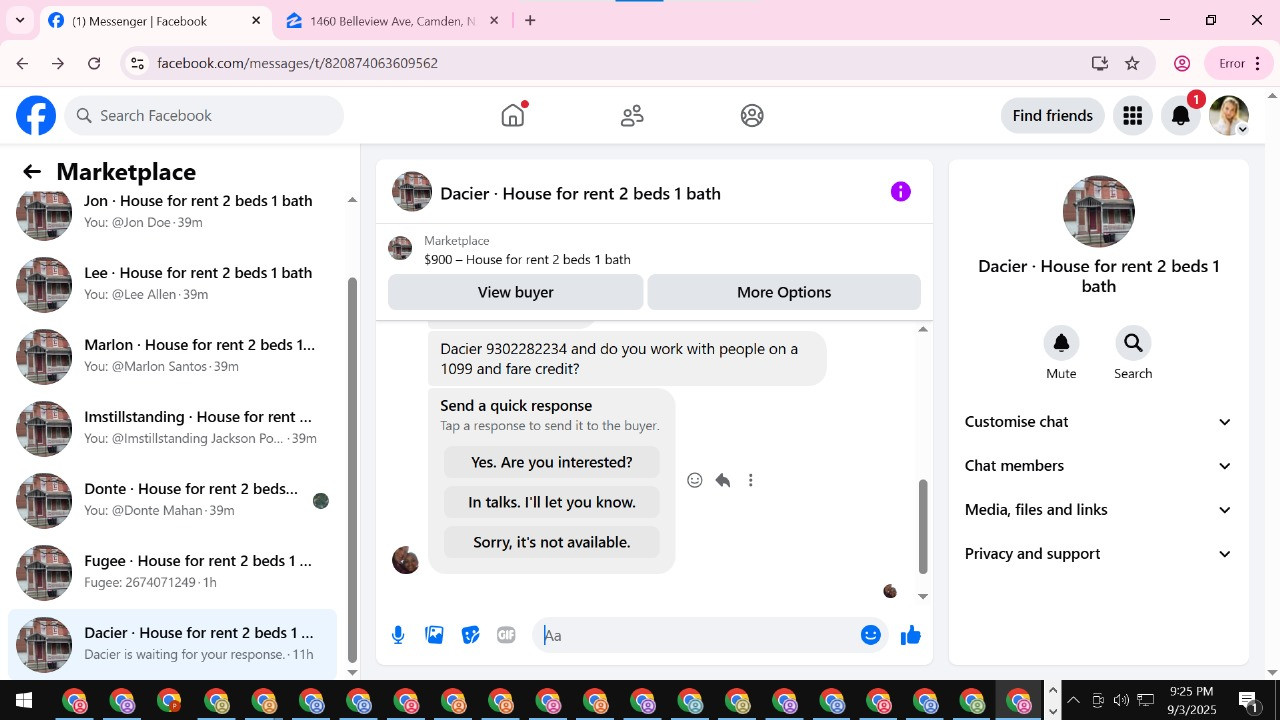Open site information icon in address bar
1280x720 pixels.
tap(137, 63)
